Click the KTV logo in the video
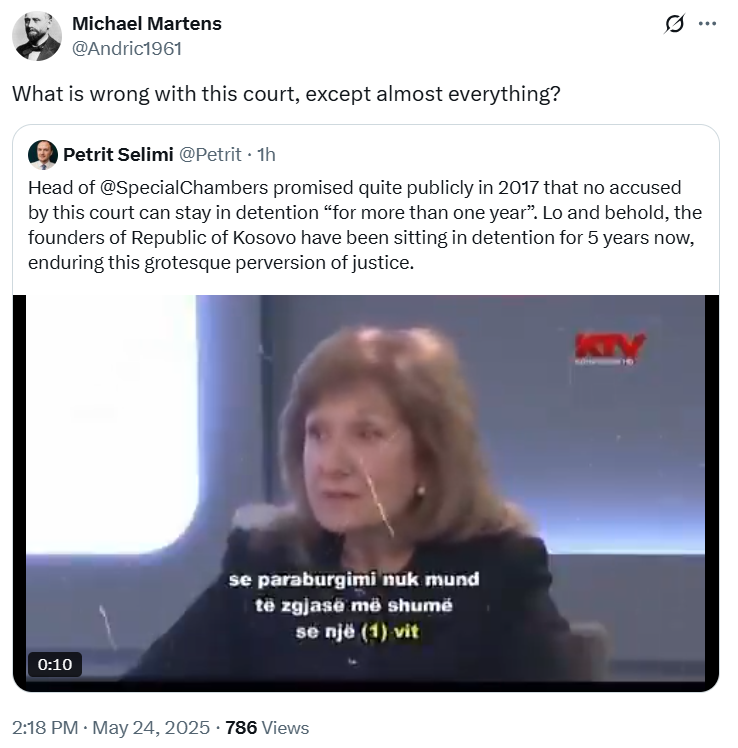The width and height of the screenshot is (738, 748). (x=608, y=347)
